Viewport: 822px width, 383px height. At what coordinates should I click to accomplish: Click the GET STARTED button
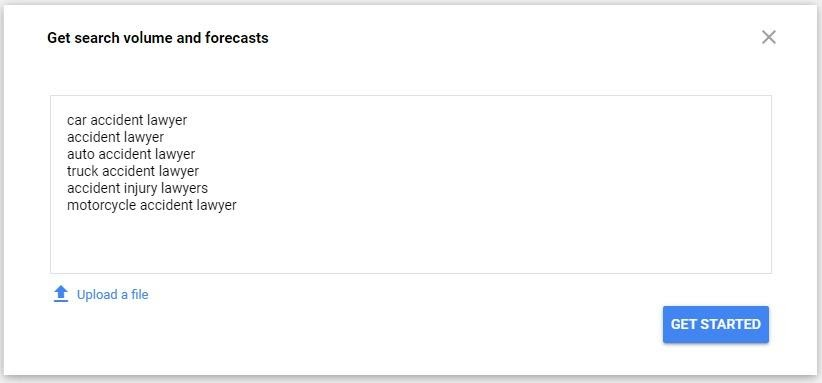click(x=716, y=324)
